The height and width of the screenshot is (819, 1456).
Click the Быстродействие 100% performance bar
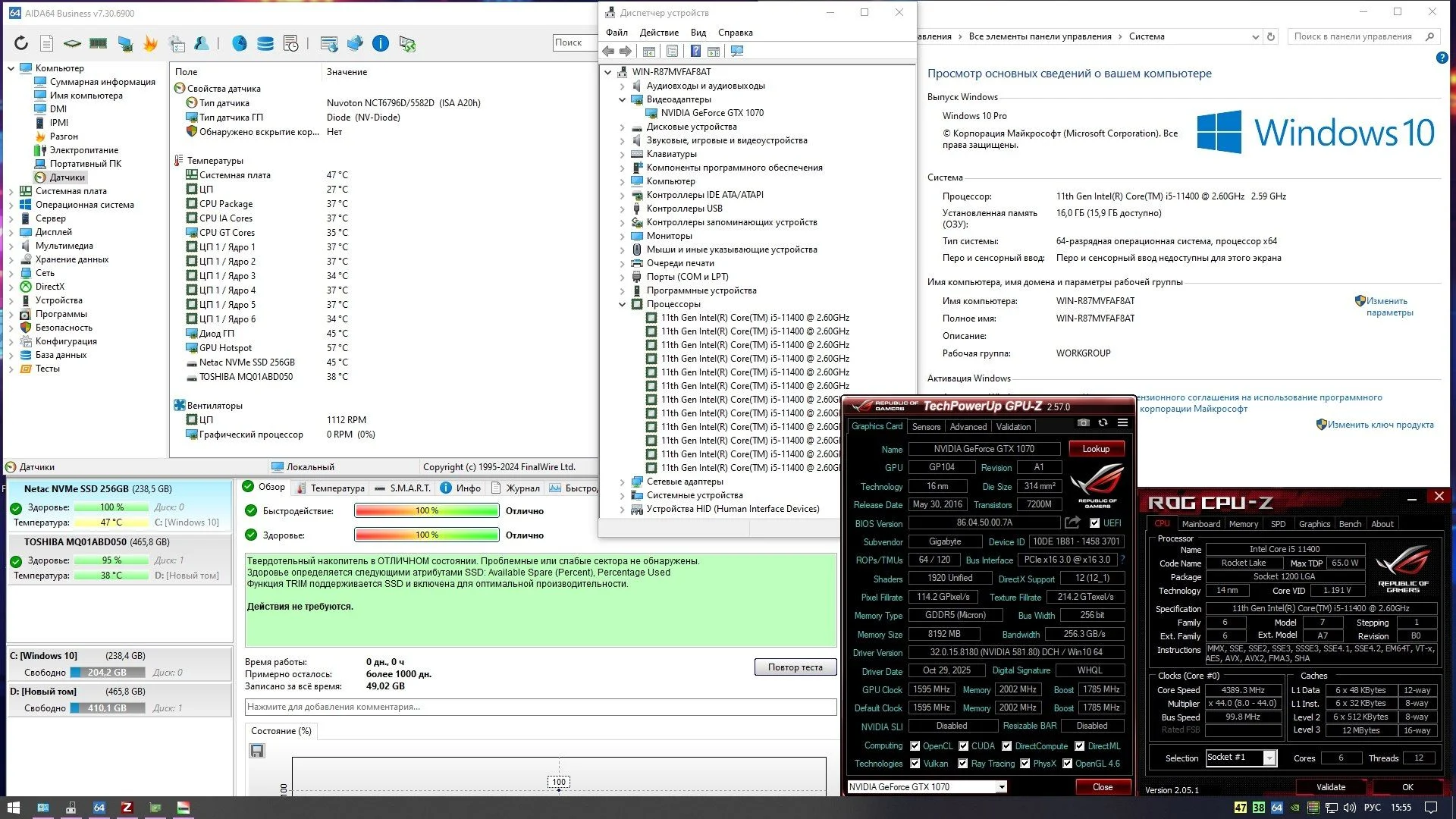point(427,510)
